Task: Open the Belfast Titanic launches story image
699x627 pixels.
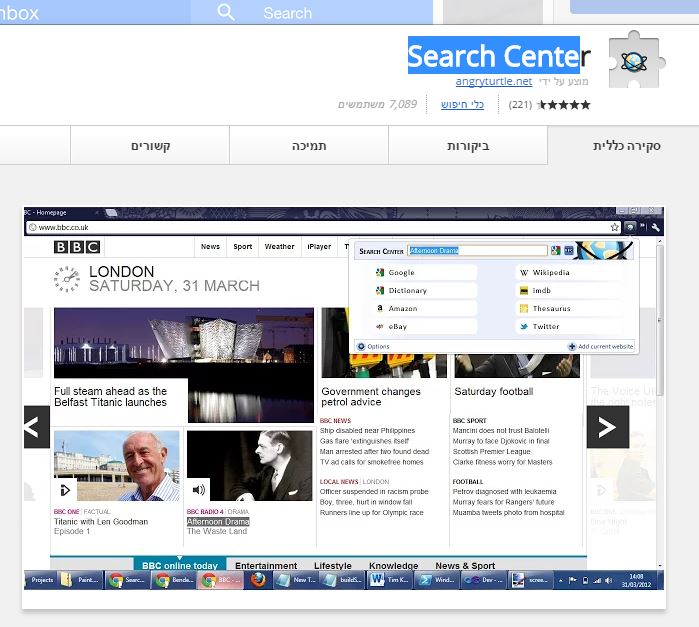Action: click(184, 342)
